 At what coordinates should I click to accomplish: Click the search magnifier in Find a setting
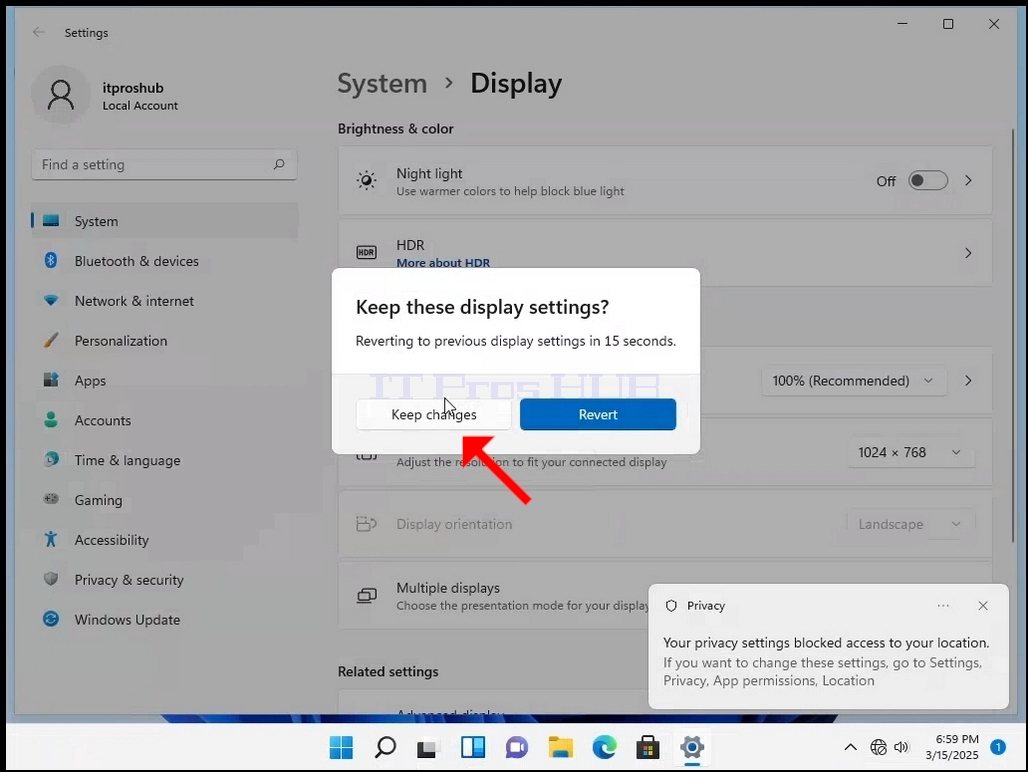click(279, 164)
